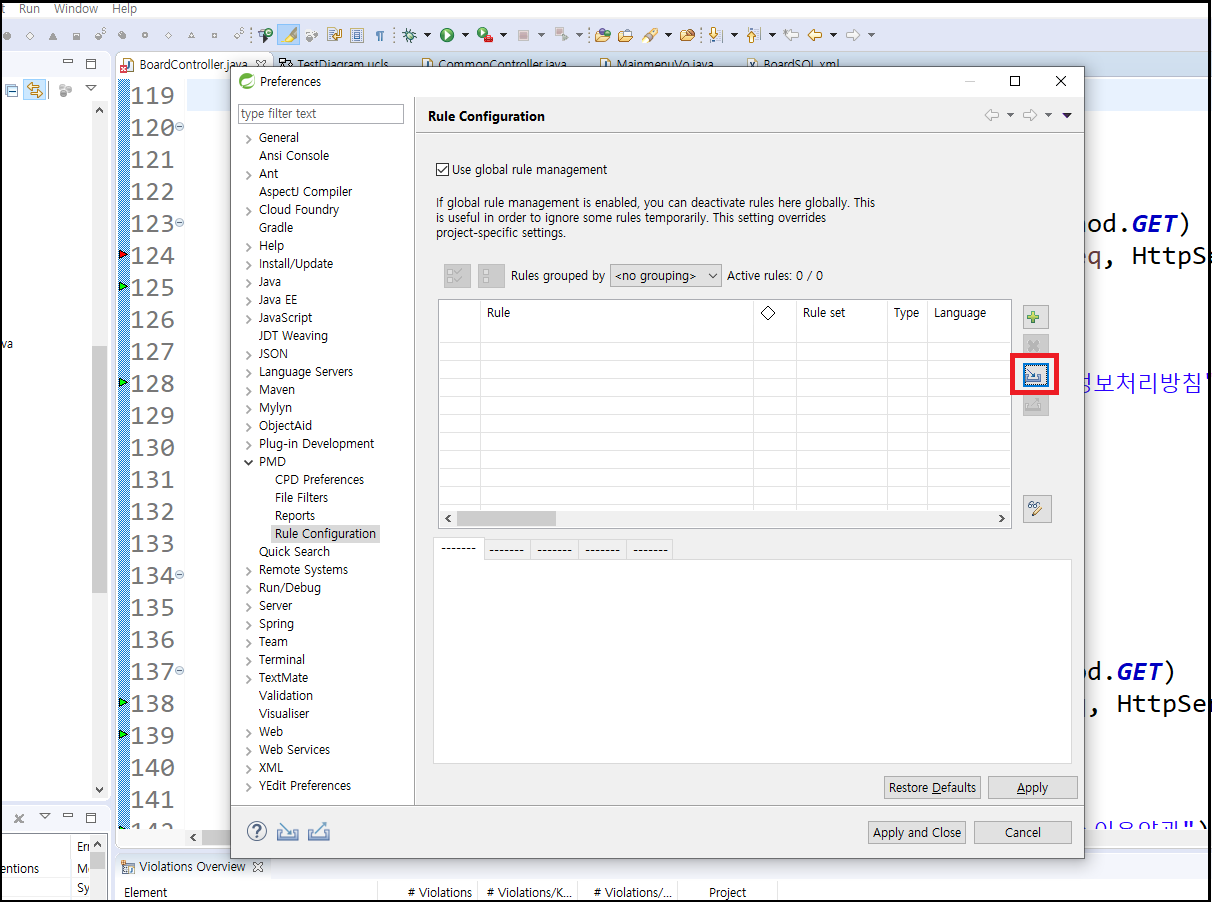Click Restore Defaults button
The height and width of the screenshot is (902, 1212).
click(x=932, y=788)
